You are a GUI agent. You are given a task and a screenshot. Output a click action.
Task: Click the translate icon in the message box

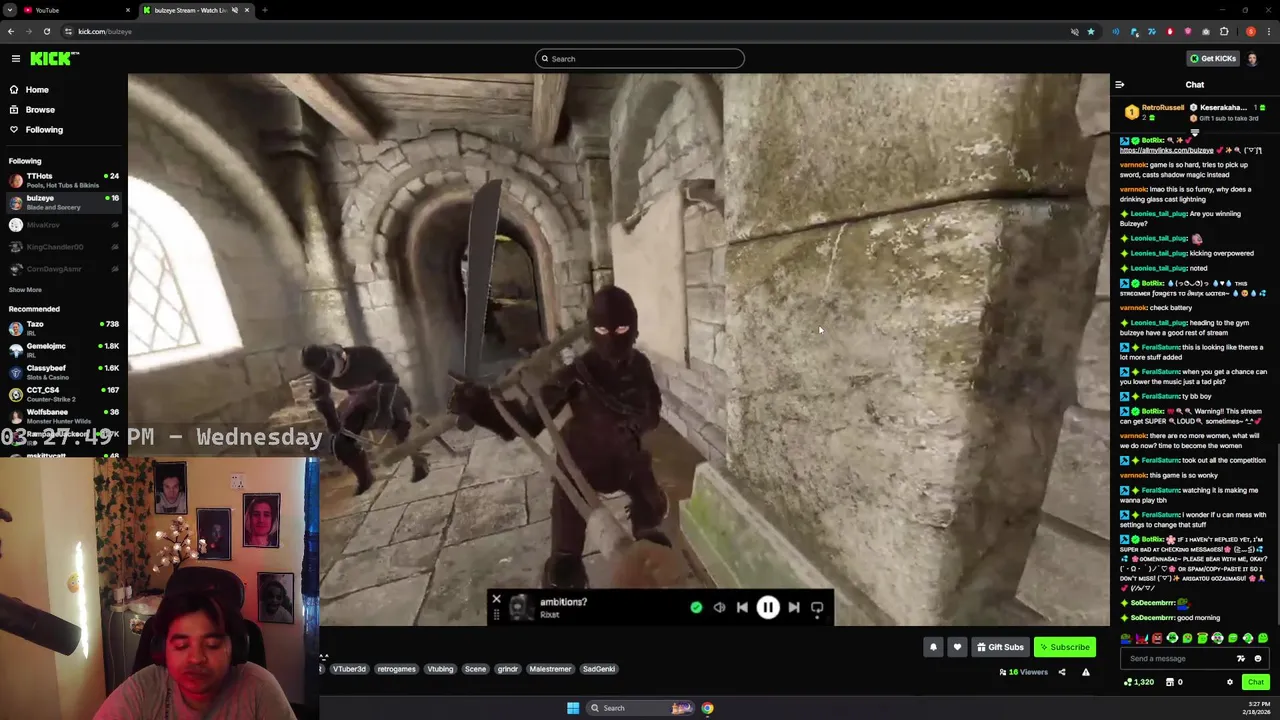(1241, 659)
